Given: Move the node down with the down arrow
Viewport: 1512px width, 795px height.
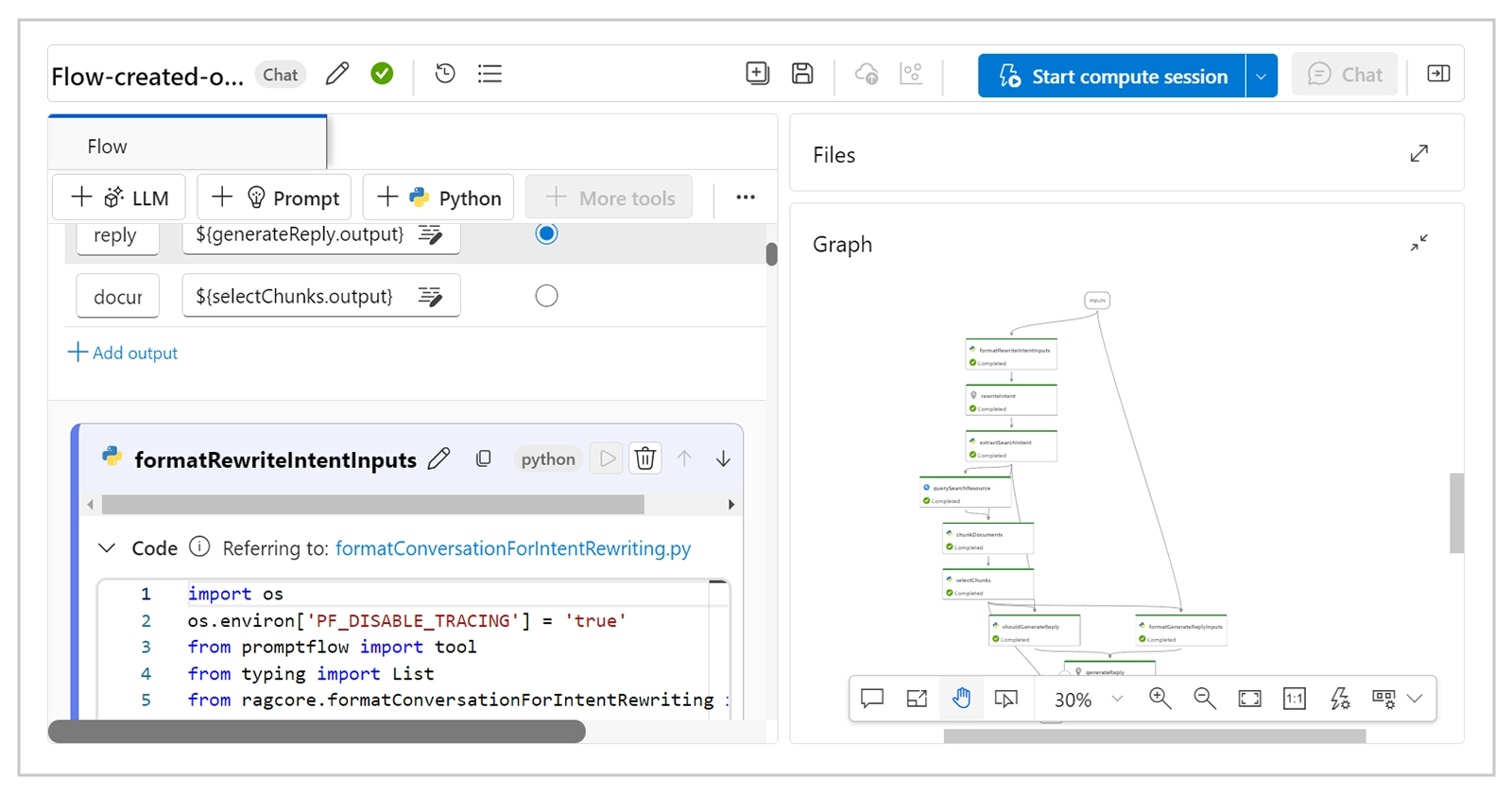Looking at the screenshot, I should 723,458.
